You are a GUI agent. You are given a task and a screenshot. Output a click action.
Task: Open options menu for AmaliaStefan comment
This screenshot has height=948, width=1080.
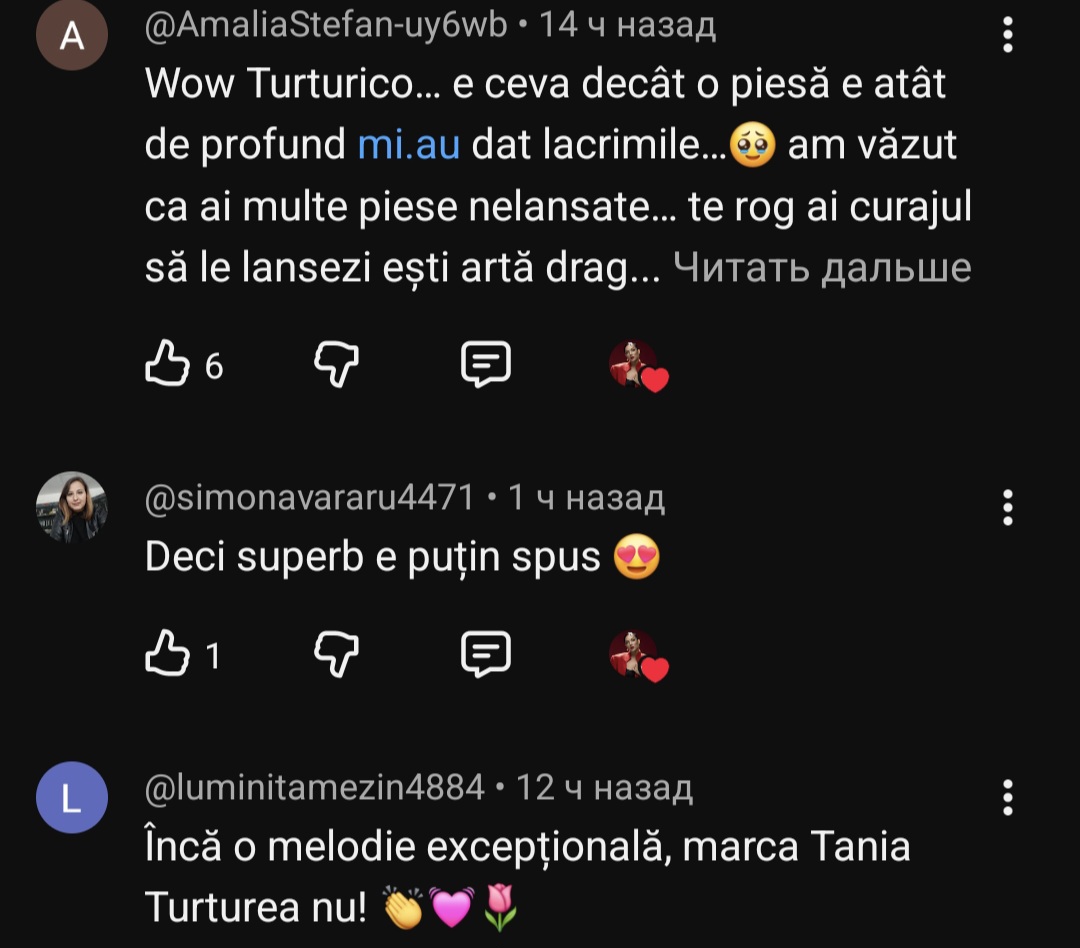1008,36
